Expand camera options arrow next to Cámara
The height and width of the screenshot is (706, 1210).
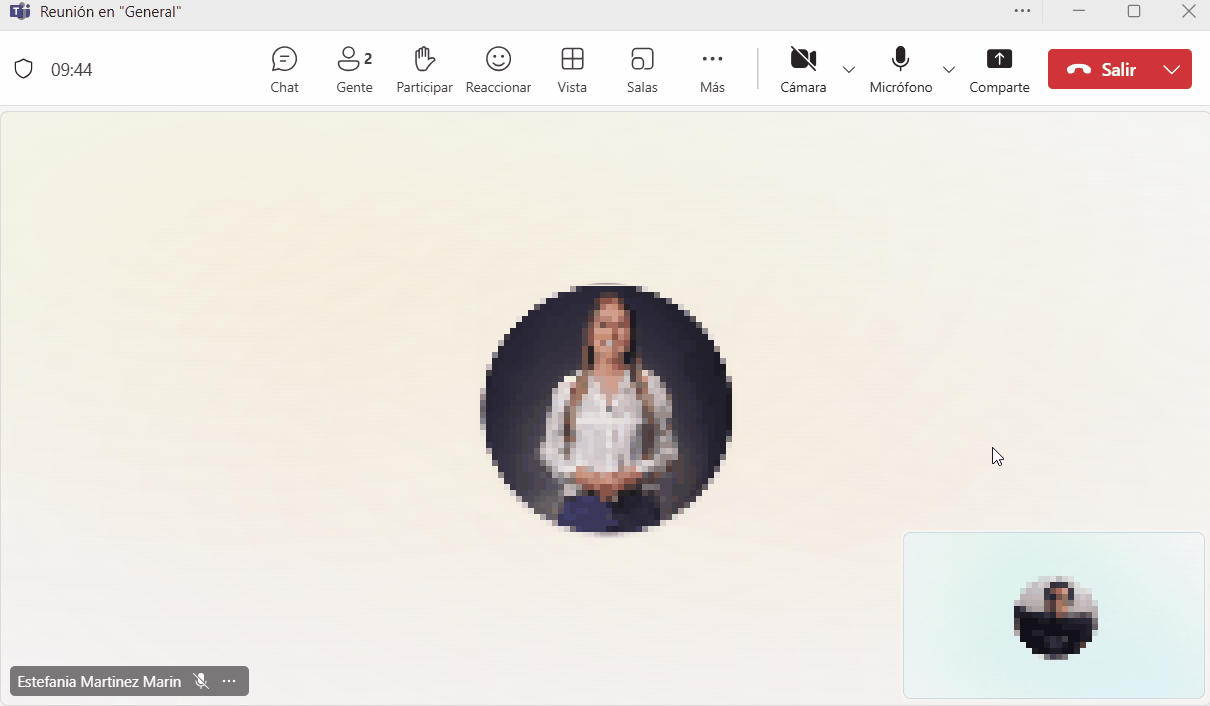click(x=849, y=69)
